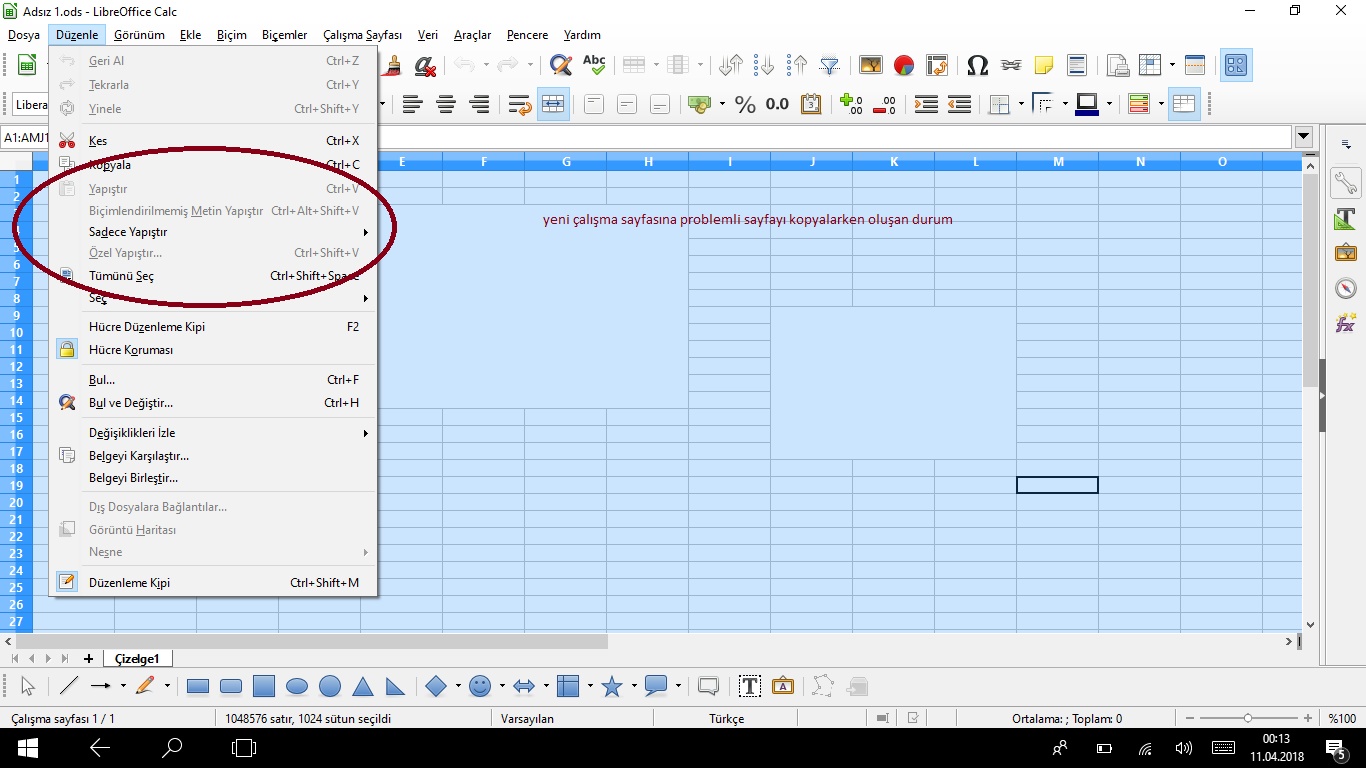
Task: Run the Abc spelling check
Action: [594, 65]
